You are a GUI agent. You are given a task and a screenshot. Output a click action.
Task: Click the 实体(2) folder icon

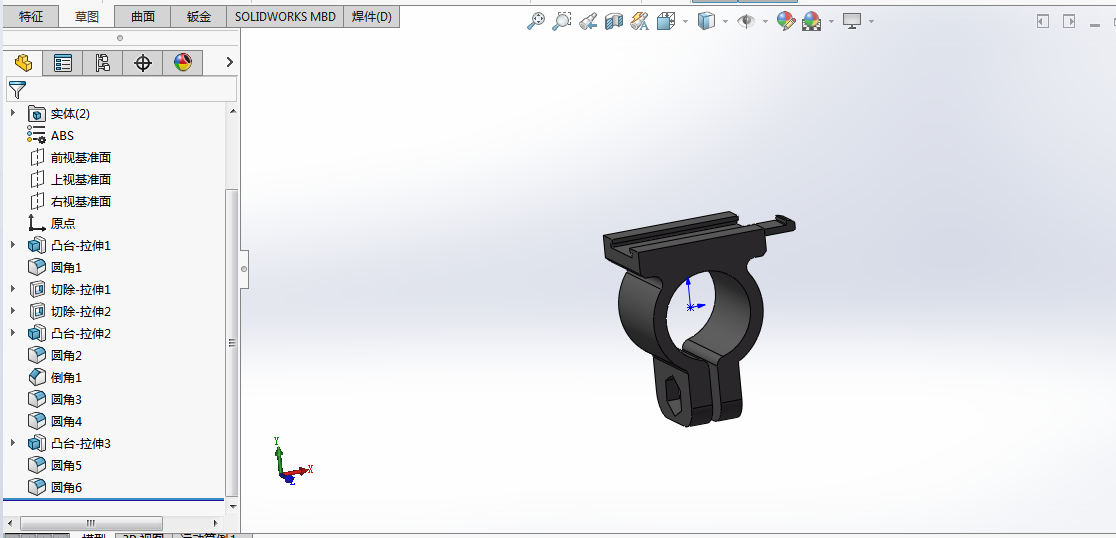click(36, 113)
